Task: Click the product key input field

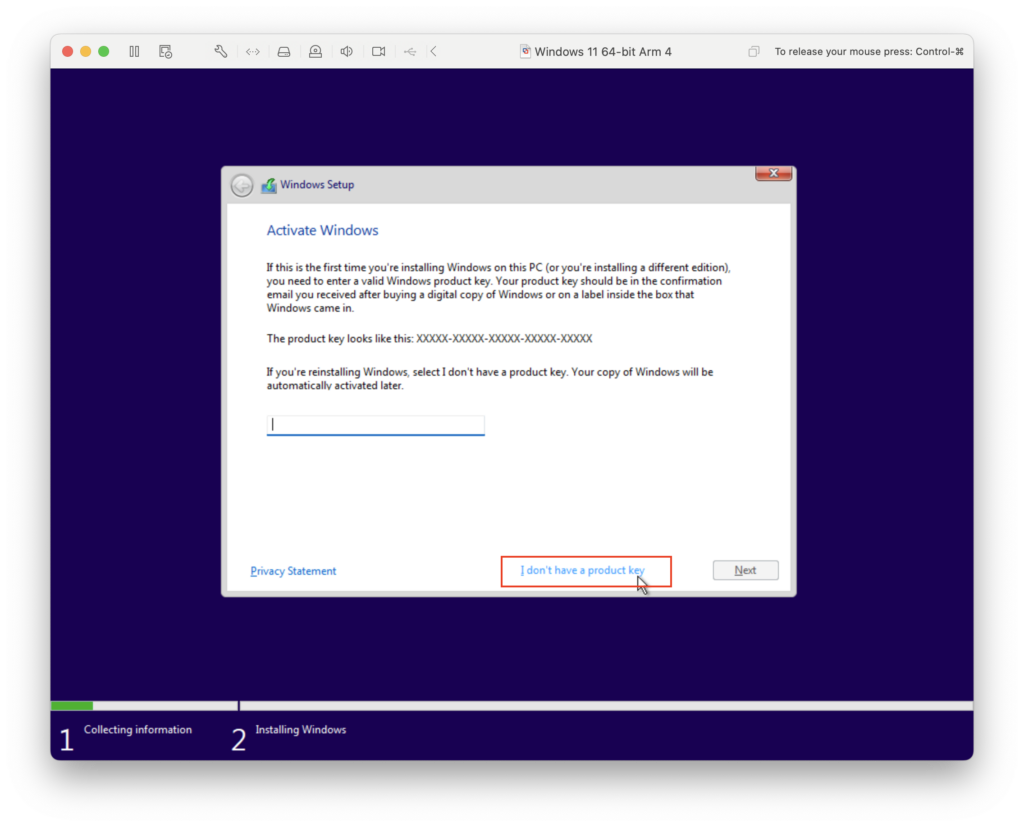Action: pos(376,425)
